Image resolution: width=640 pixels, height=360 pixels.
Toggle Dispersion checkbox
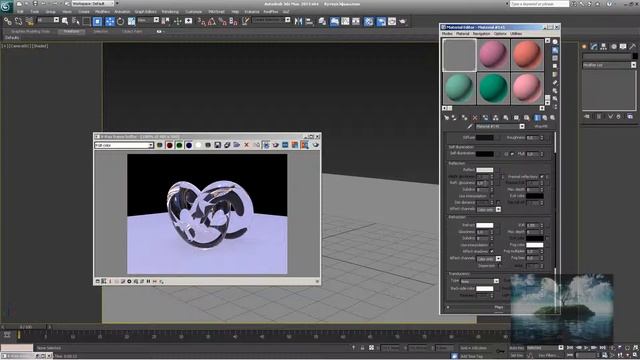coord(499,266)
